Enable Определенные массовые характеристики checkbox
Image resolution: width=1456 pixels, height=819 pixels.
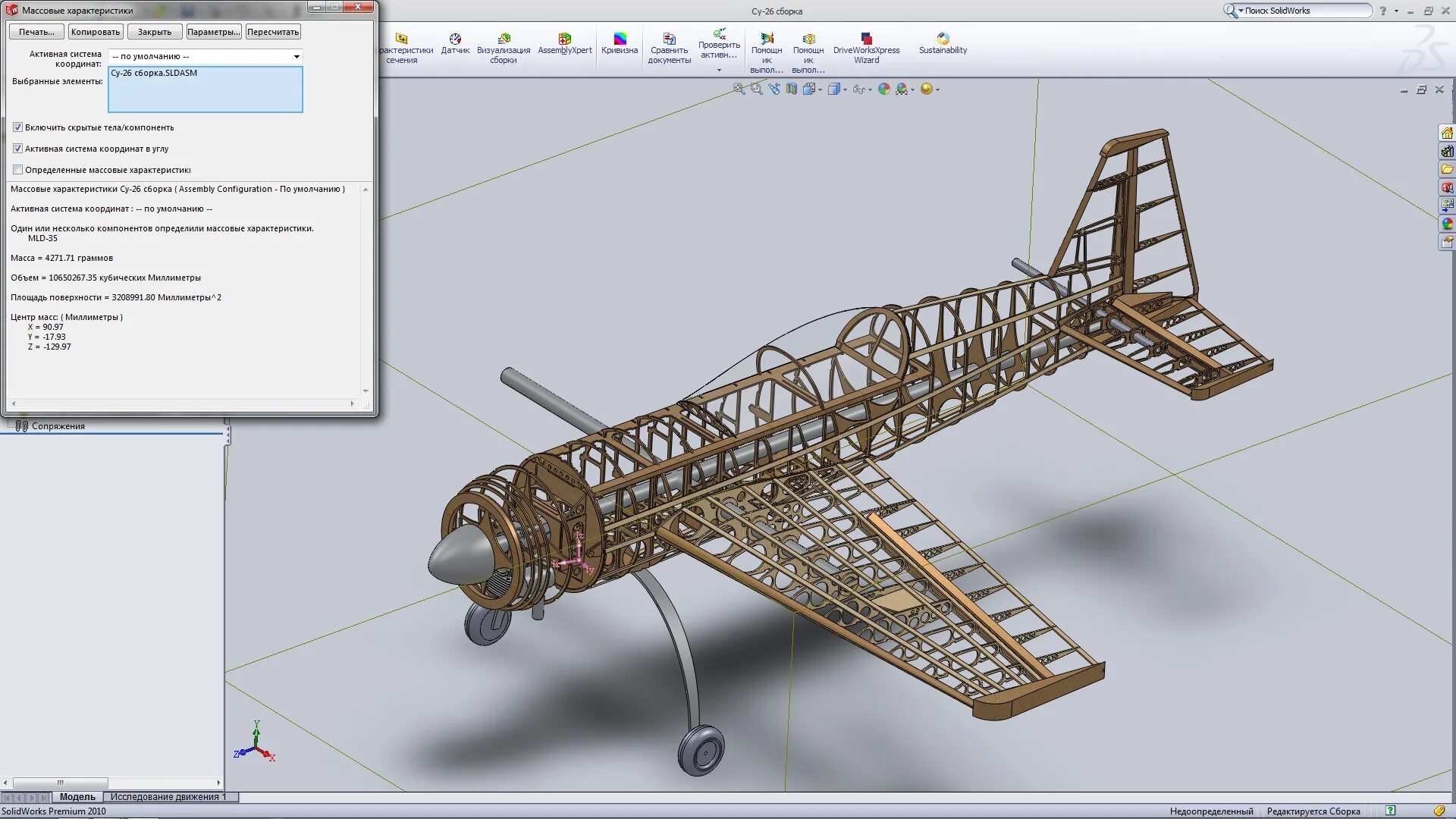click(x=17, y=170)
